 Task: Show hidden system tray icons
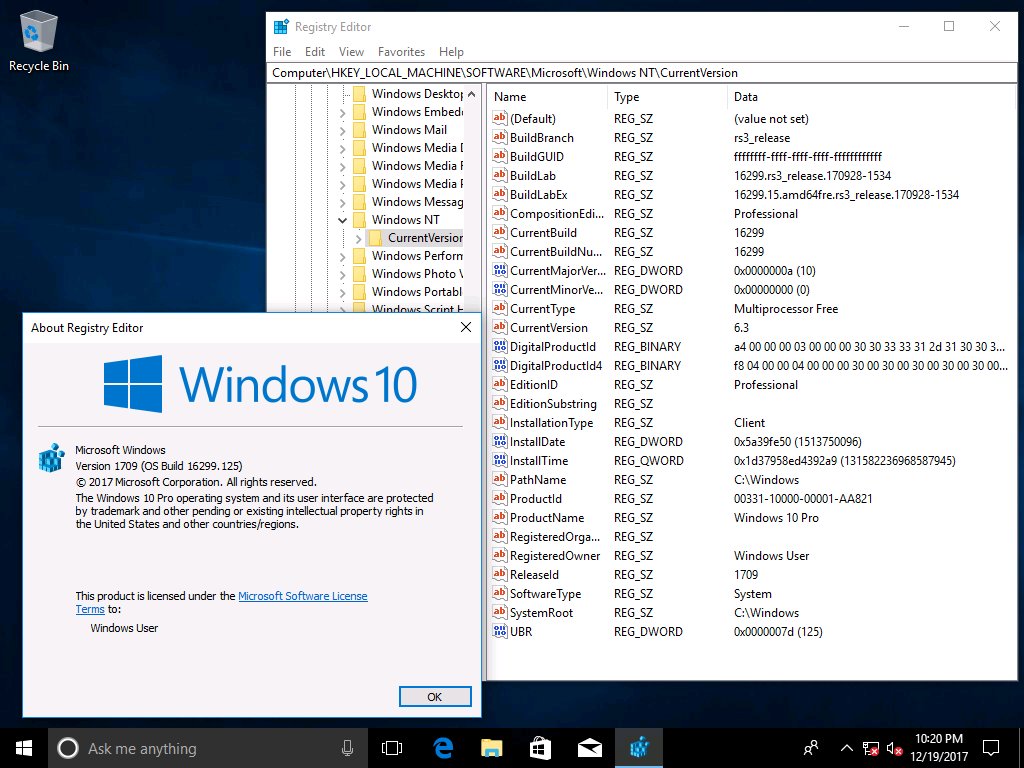846,748
